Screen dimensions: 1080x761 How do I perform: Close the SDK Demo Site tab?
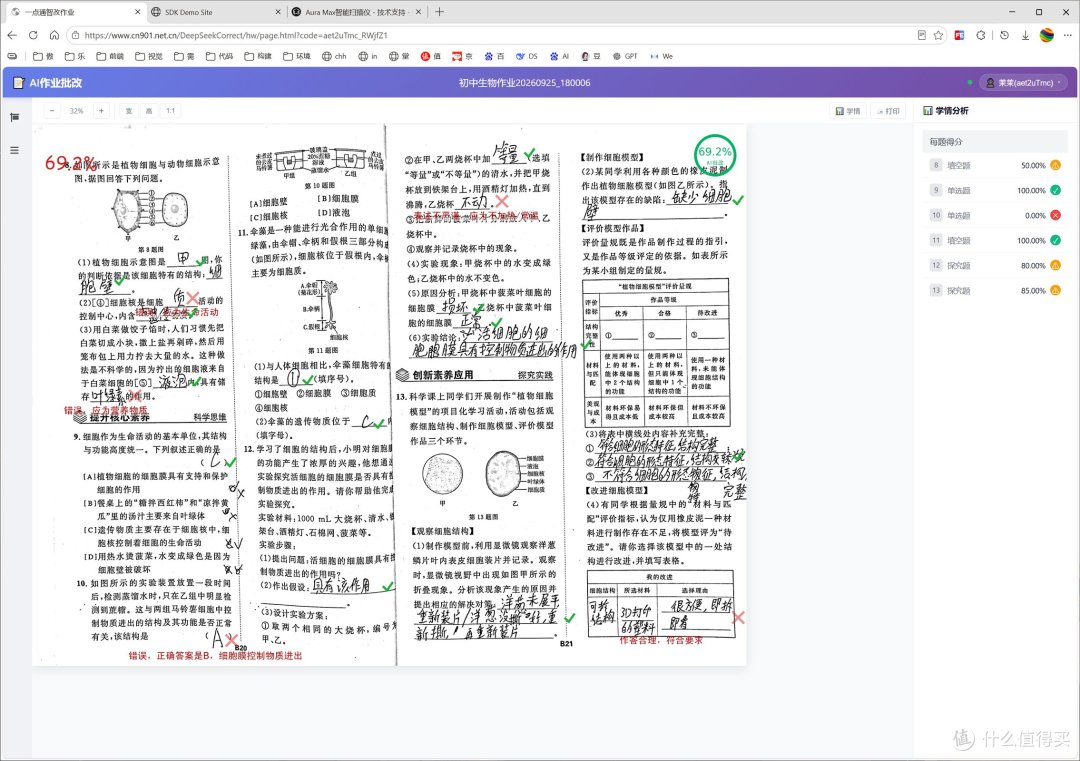pos(278,12)
